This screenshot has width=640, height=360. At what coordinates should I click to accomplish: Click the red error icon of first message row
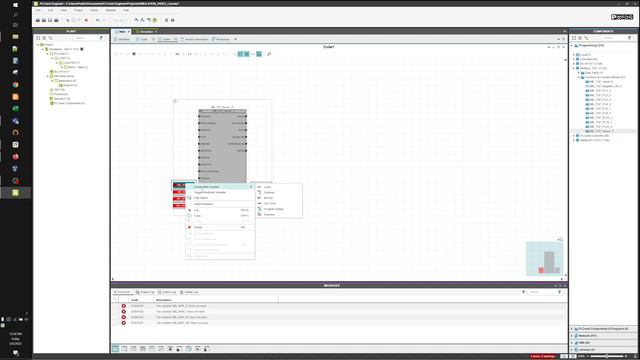coord(124,306)
